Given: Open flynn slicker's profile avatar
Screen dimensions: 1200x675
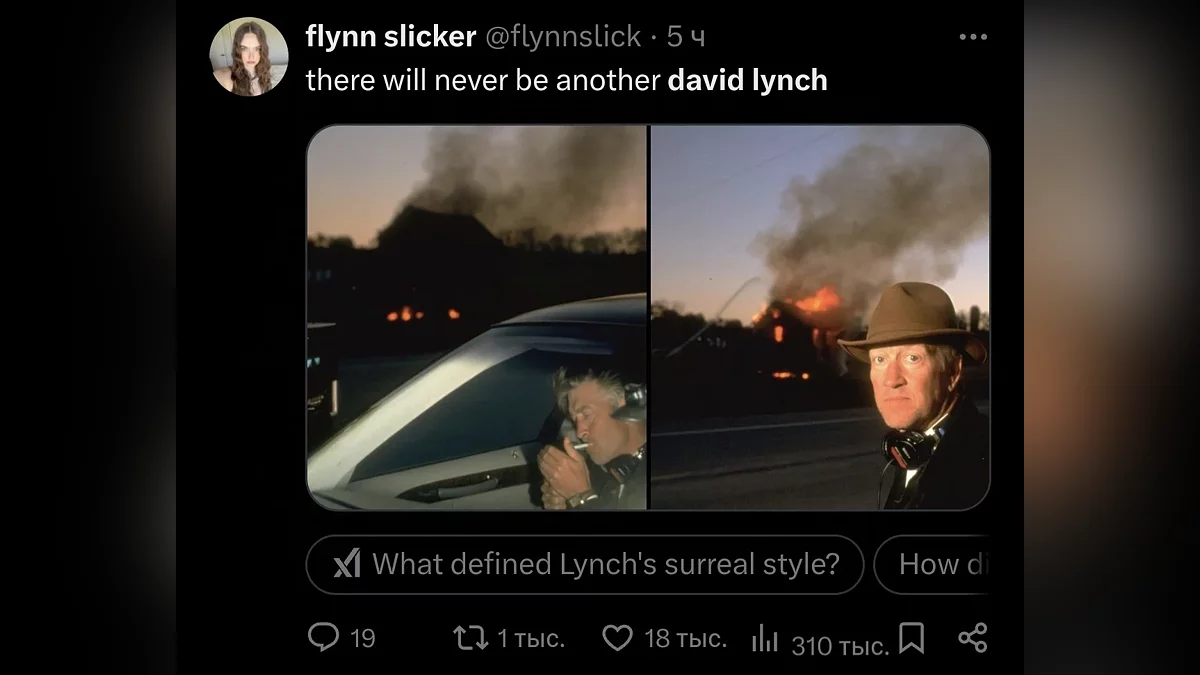Looking at the screenshot, I should tap(249, 57).
